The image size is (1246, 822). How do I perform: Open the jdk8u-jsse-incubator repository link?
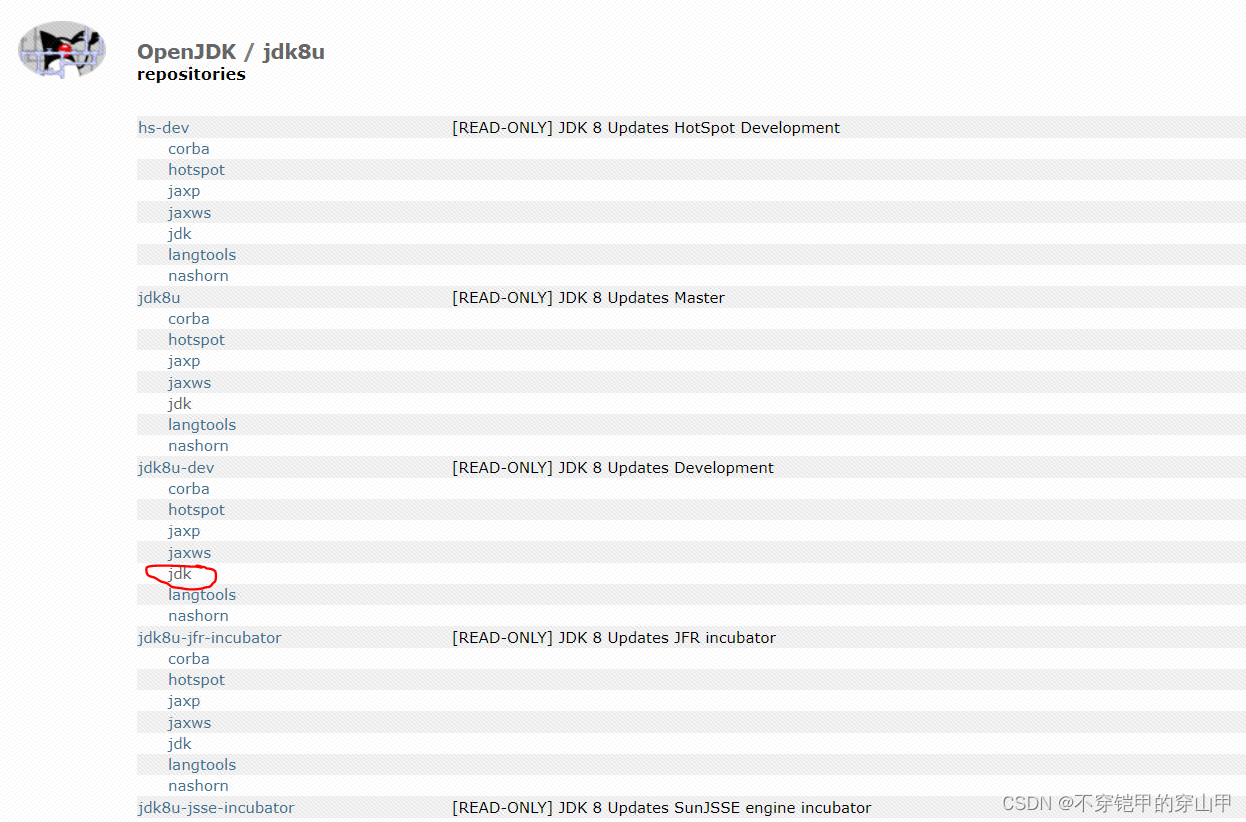point(215,807)
